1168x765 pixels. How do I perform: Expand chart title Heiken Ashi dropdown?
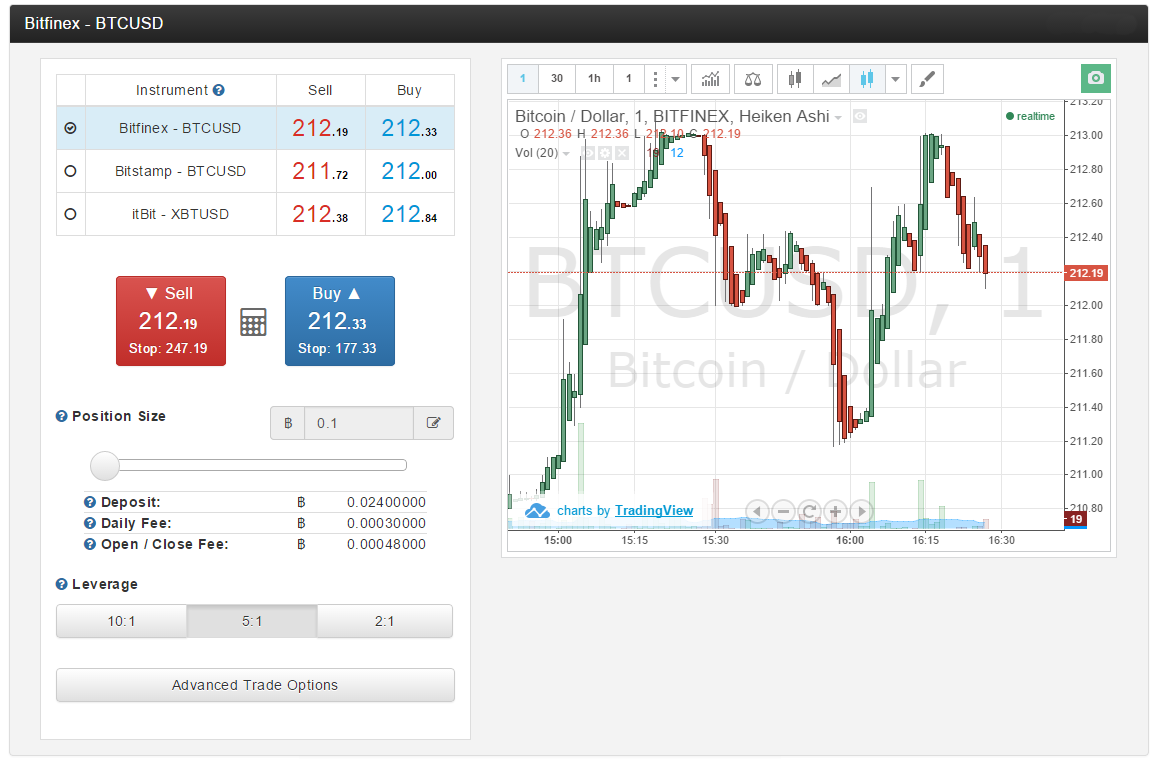(x=838, y=118)
